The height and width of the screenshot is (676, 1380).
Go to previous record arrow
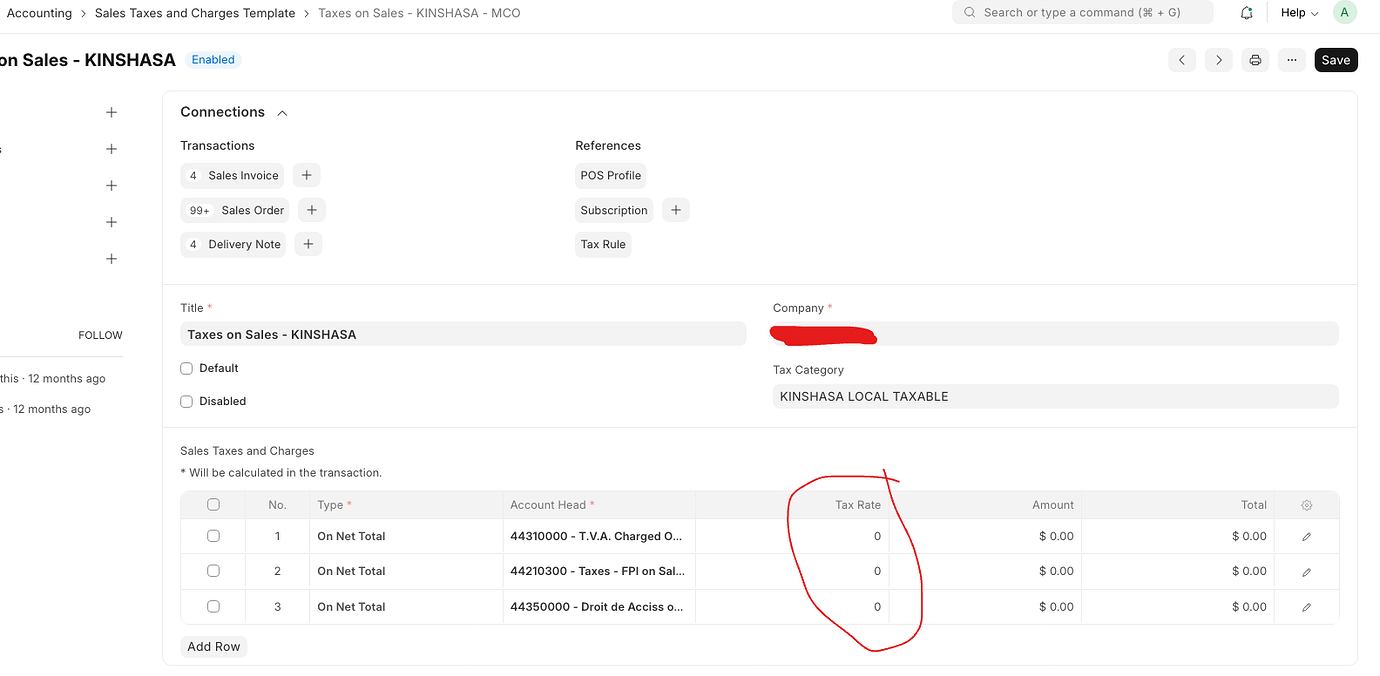point(1182,60)
